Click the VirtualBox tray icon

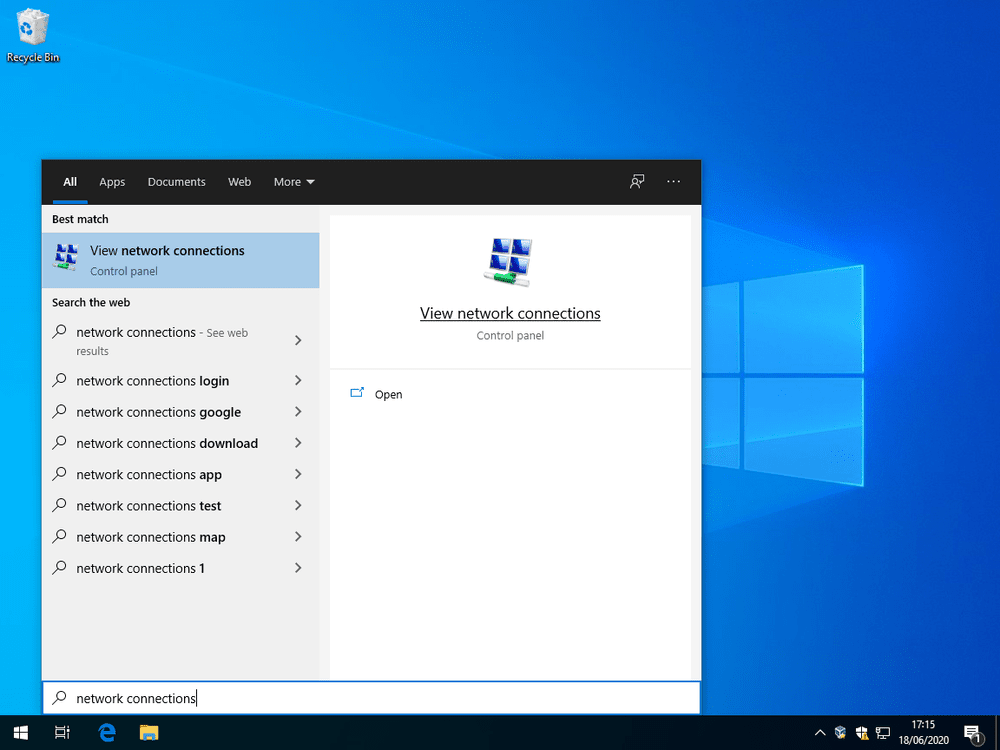(841, 733)
